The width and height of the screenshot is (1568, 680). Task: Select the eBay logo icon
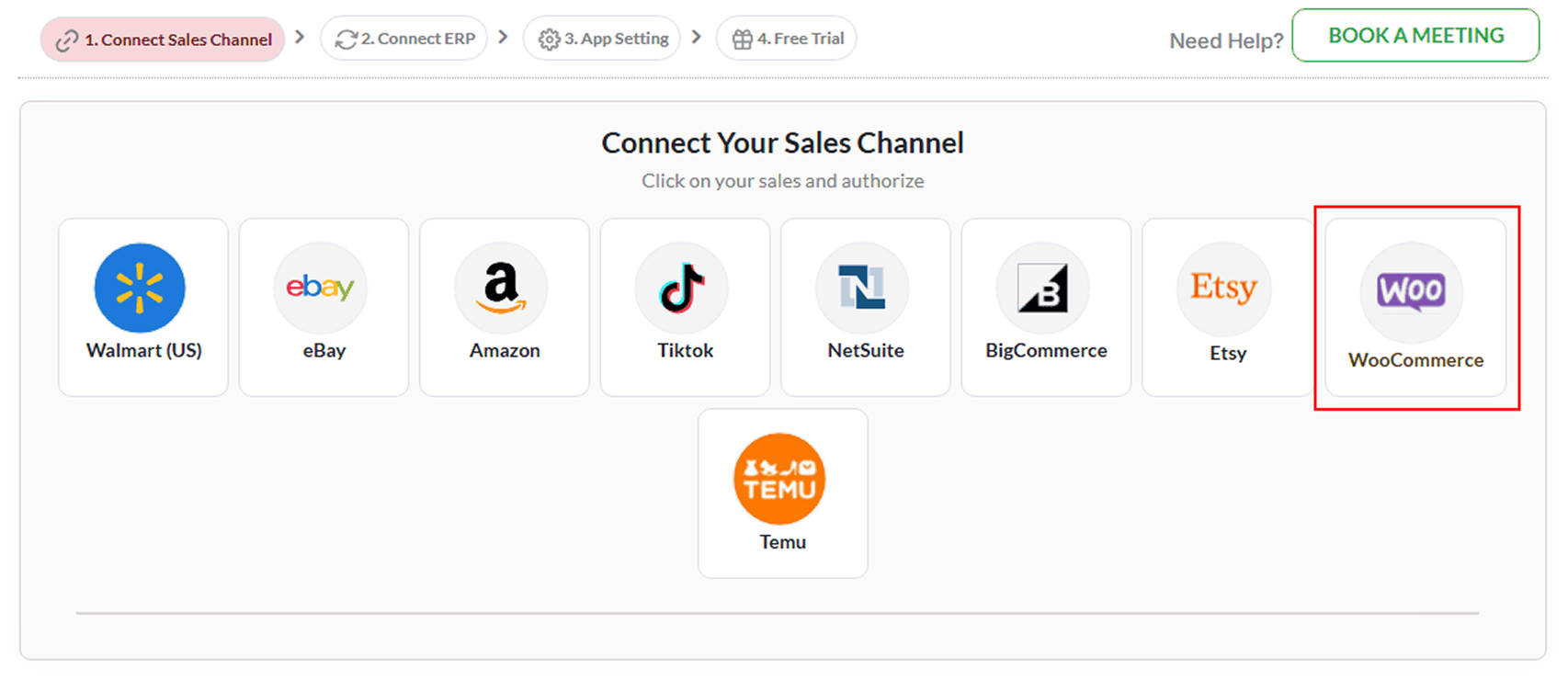tap(320, 288)
